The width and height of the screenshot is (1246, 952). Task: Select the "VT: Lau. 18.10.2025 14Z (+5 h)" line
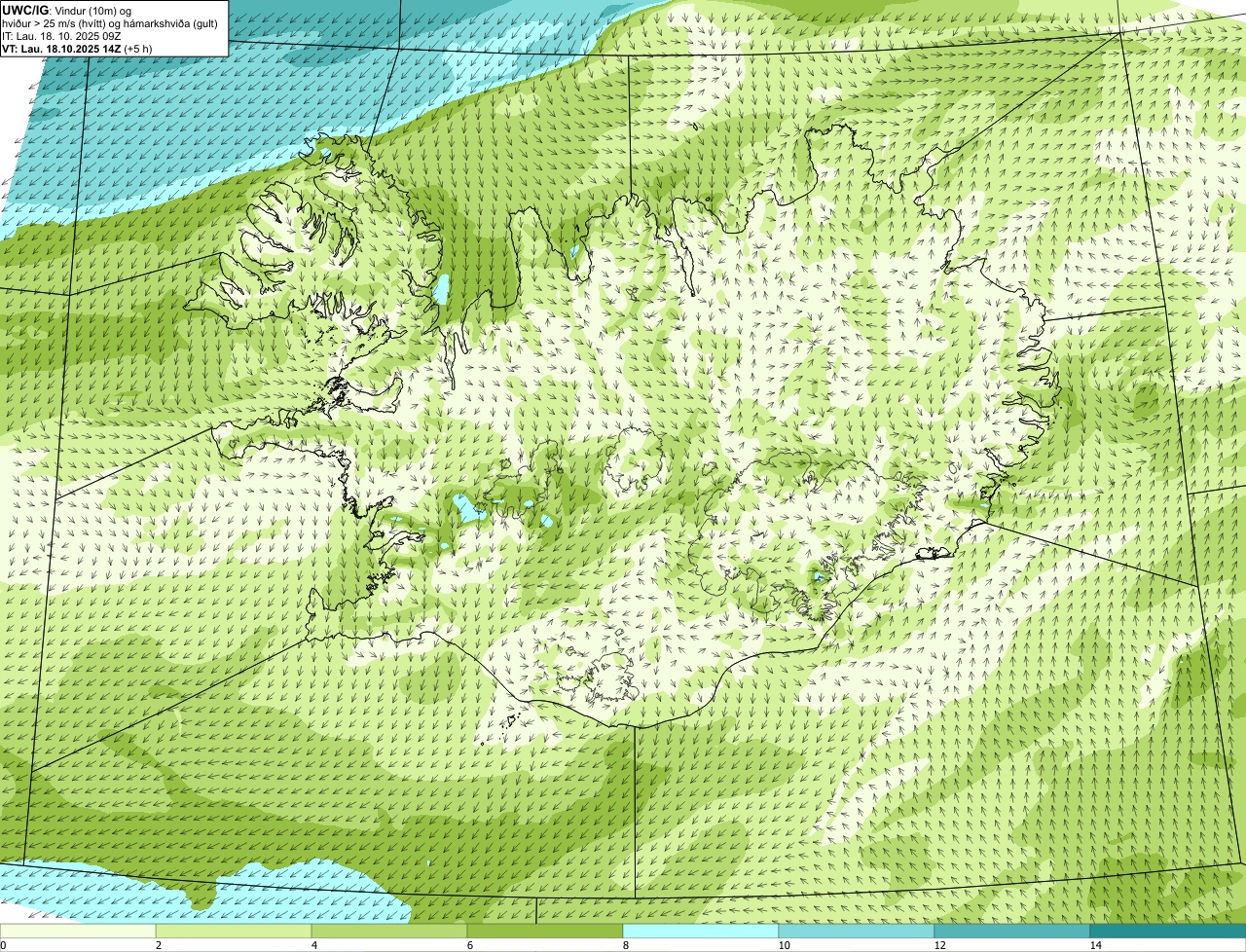pyautogui.click(x=76, y=49)
